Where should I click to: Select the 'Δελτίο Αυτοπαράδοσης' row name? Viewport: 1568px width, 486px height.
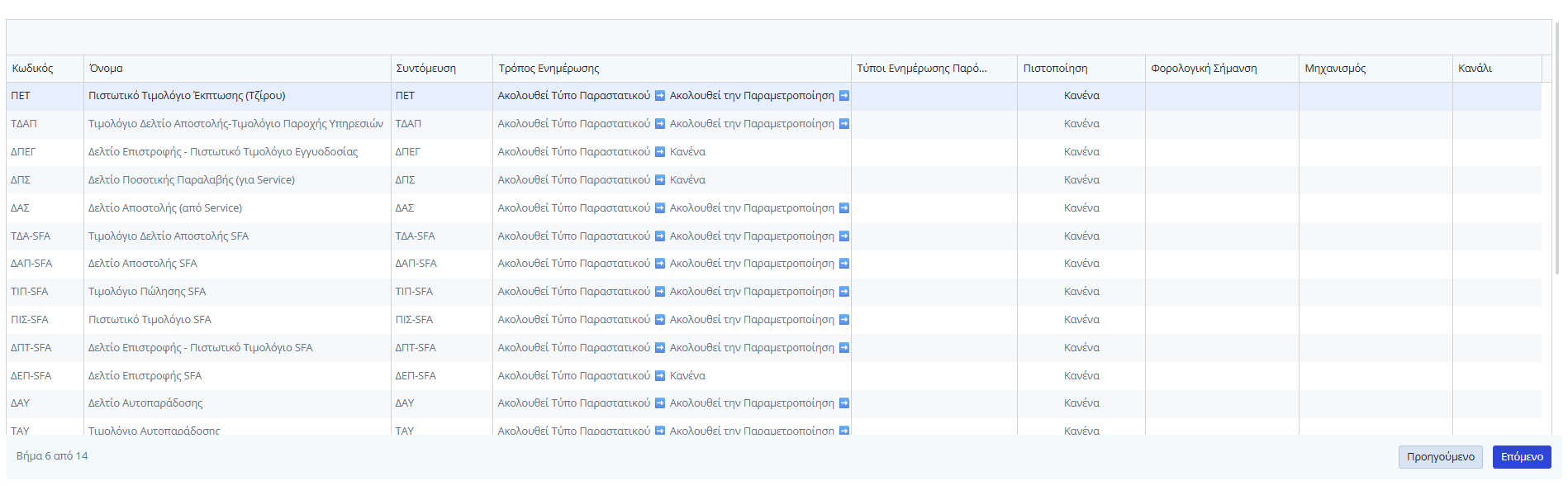click(145, 403)
